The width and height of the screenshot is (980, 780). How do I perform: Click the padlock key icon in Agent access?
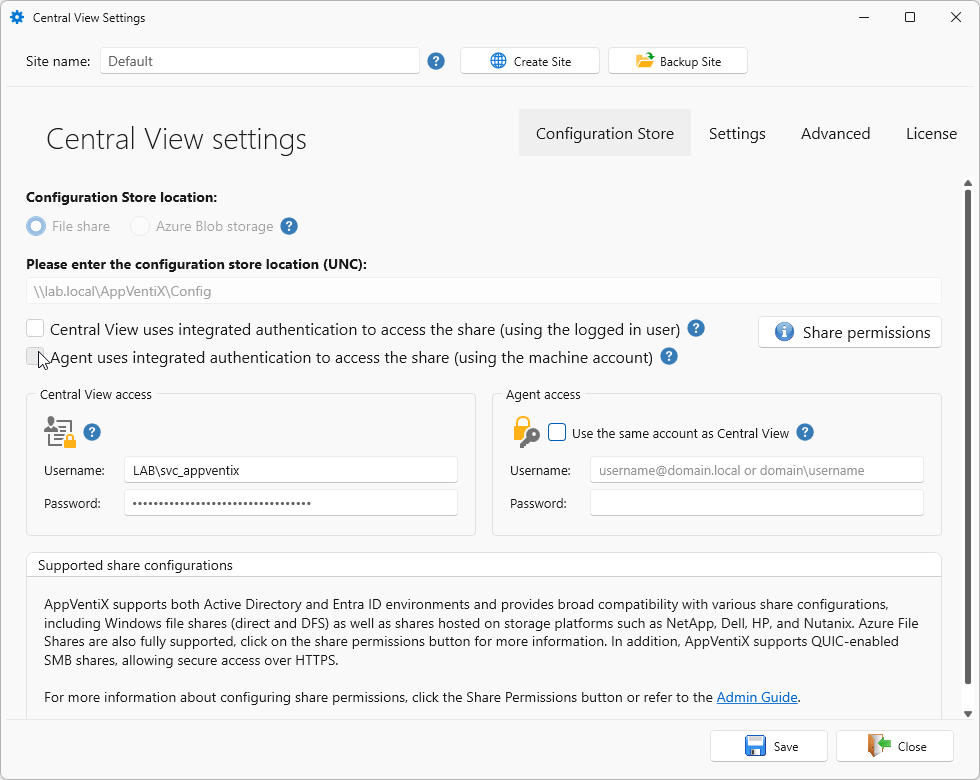(x=526, y=432)
